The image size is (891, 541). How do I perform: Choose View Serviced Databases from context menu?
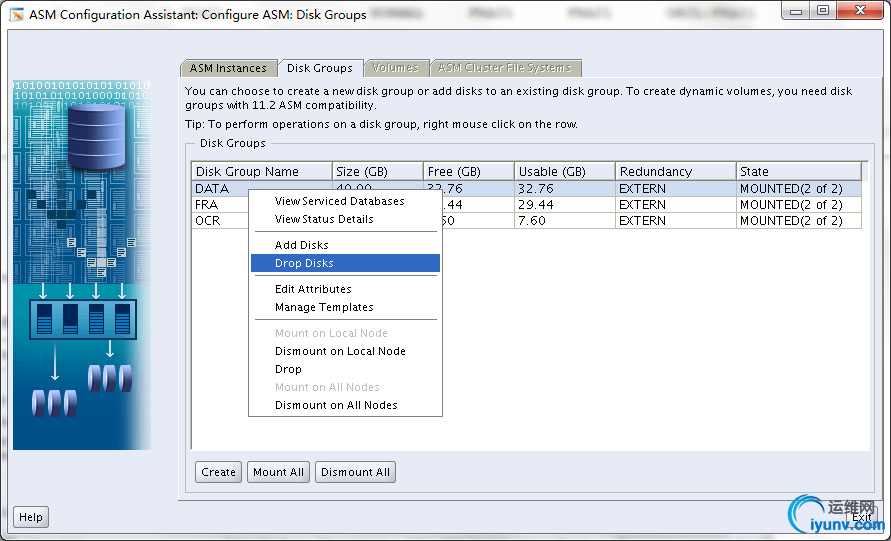click(339, 201)
